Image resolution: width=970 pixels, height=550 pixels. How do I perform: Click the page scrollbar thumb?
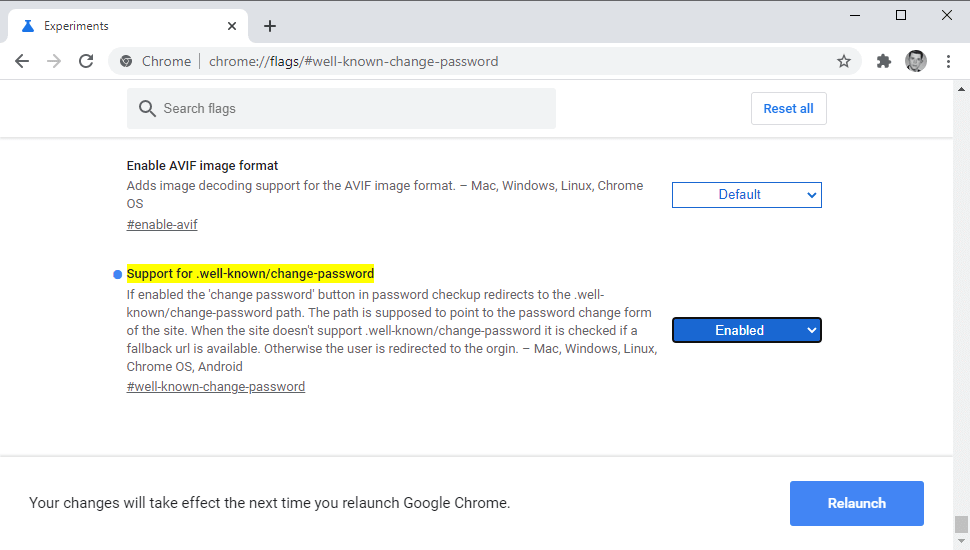point(961,524)
